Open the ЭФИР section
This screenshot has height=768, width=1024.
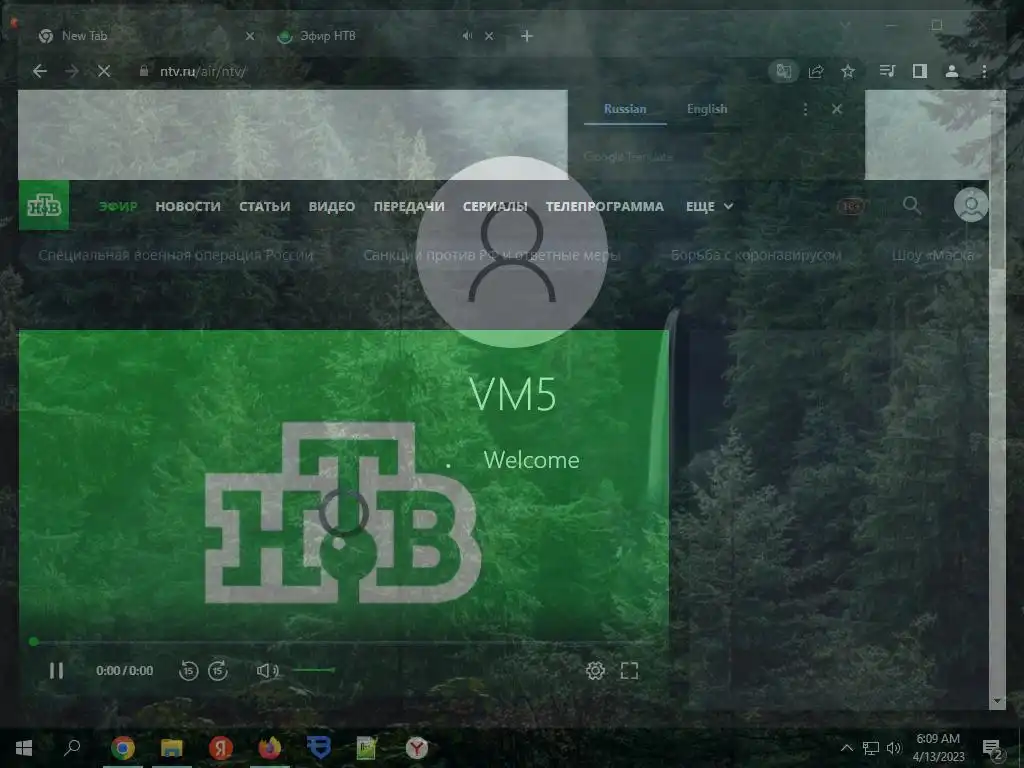click(118, 206)
